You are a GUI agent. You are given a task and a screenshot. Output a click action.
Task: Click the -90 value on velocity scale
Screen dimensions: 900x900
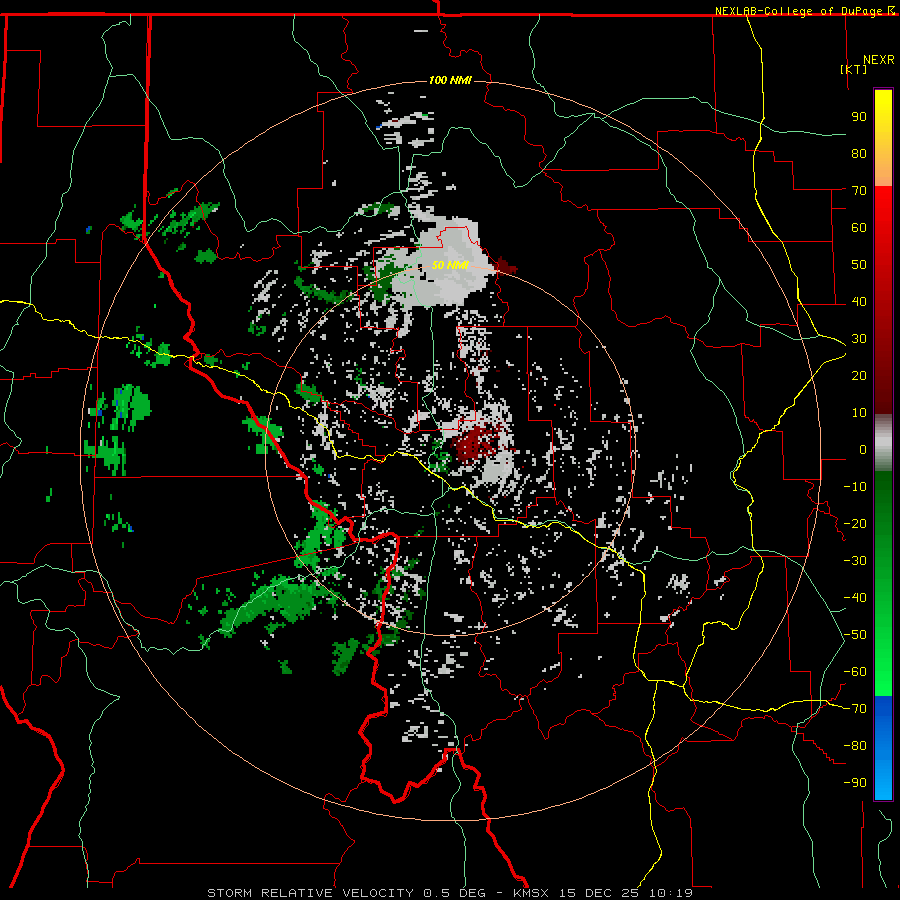(x=855, y=783)
